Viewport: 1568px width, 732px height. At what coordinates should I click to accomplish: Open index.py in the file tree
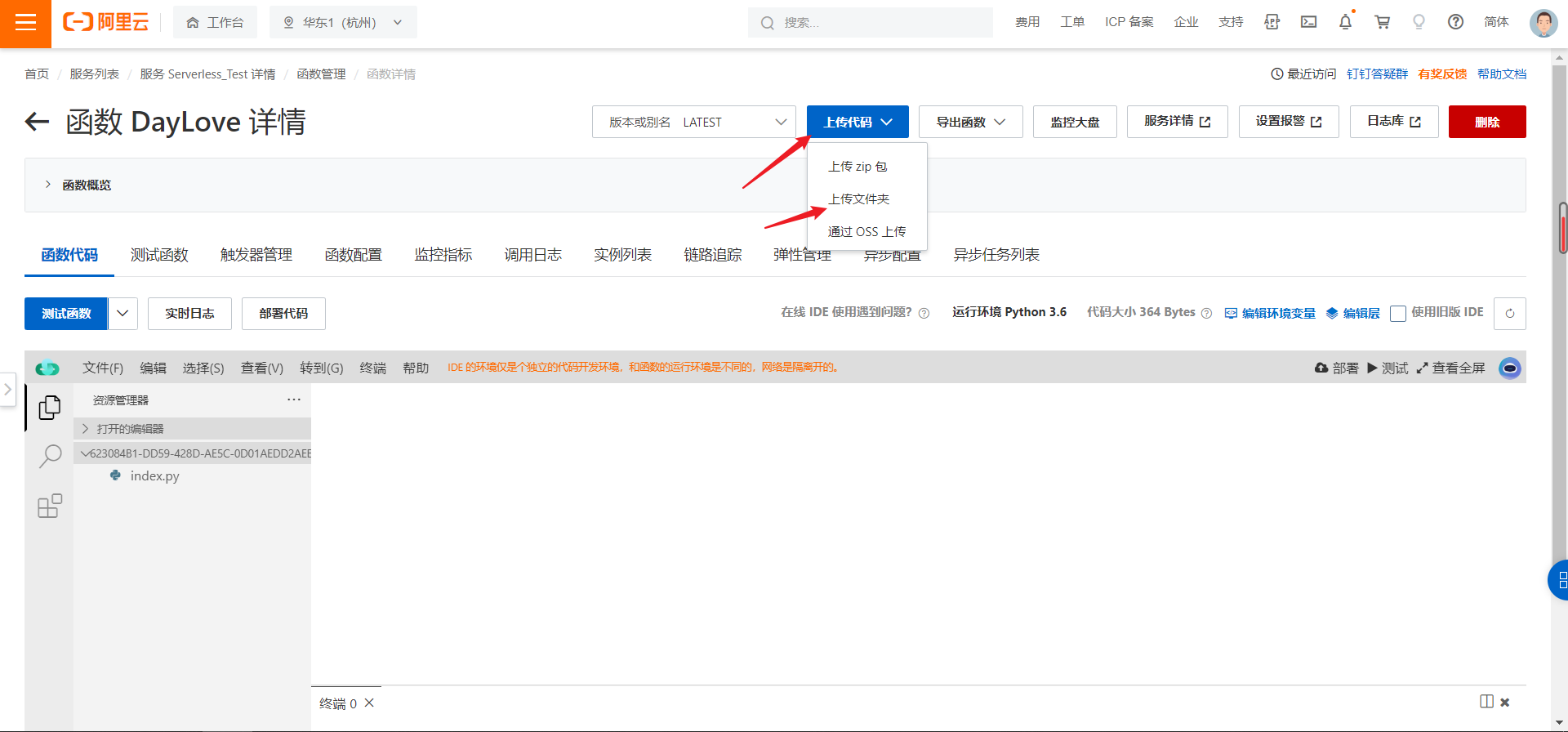[154, 475]
